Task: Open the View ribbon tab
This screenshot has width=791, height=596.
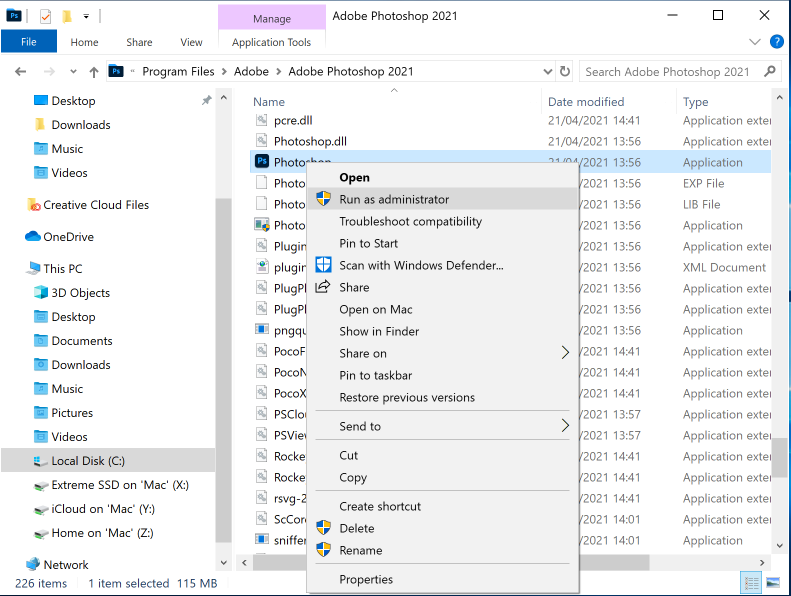Action: pyautogui.click(x=191, y=42)
